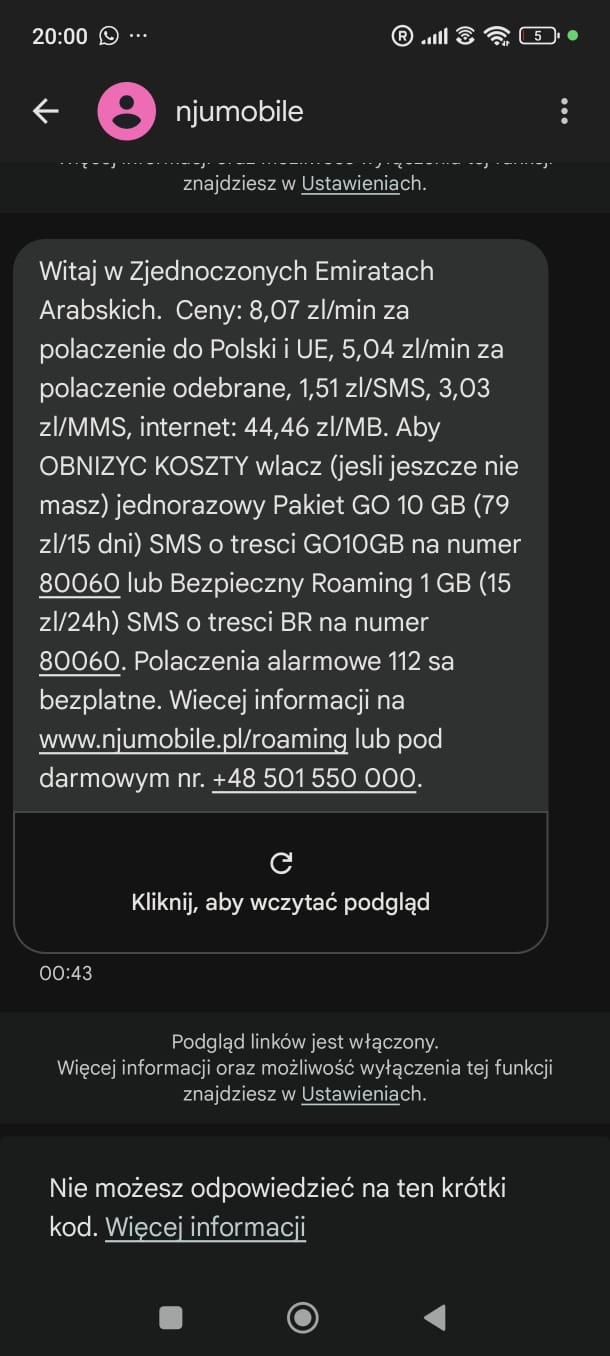Tap the WhatsApp notification icon in status bar
Screen dimensions: 610x1356
(108, 36)
